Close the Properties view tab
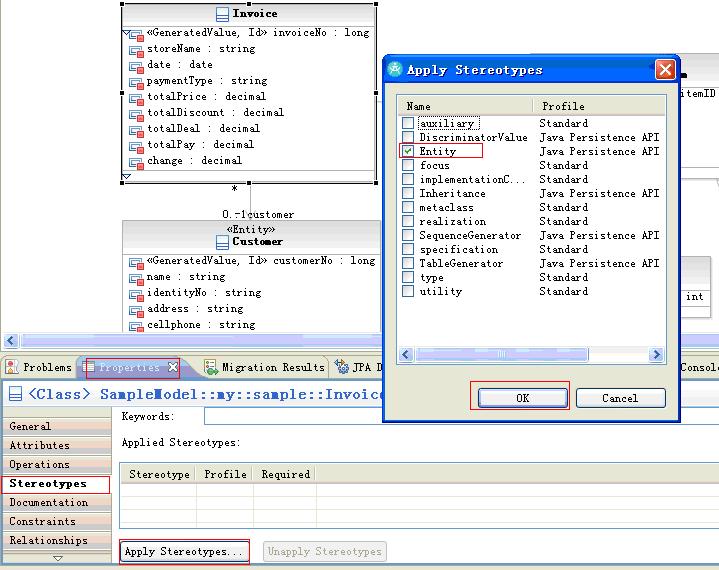This screenshot has width=719, height=570. [173, 367]
